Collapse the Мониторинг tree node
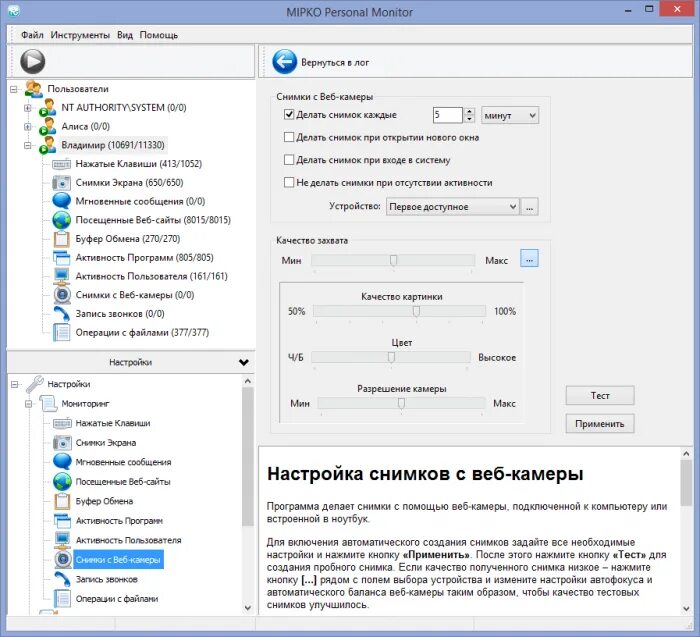This screenshot has height=637, width=700. pyautogui.click(x=28, y=404)
